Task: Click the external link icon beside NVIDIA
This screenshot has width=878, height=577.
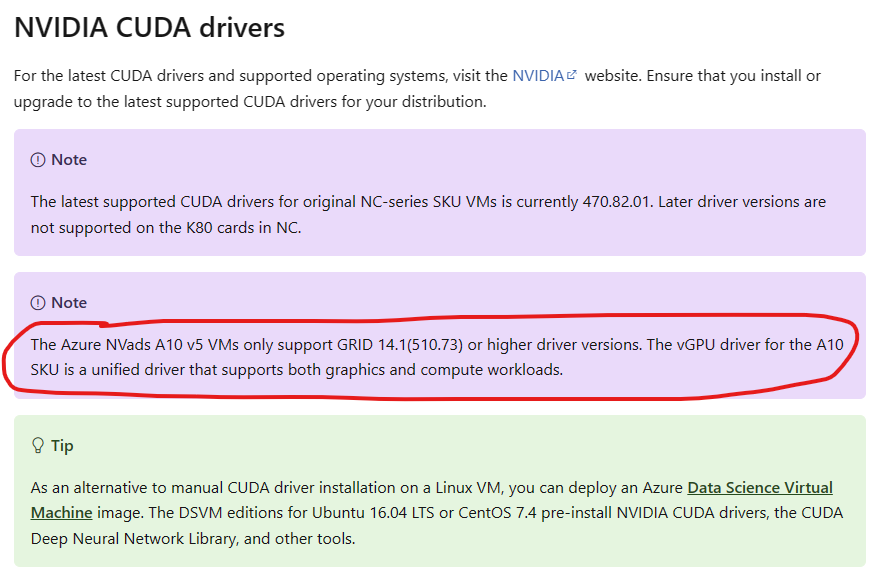Action: pyautogui.click(x=571, y=75)
